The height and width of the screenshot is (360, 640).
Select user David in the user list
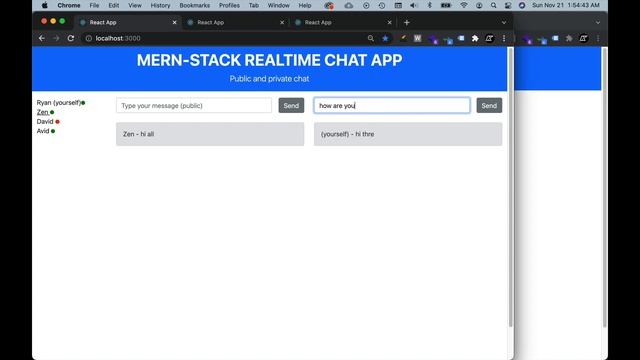coord(45,121)
